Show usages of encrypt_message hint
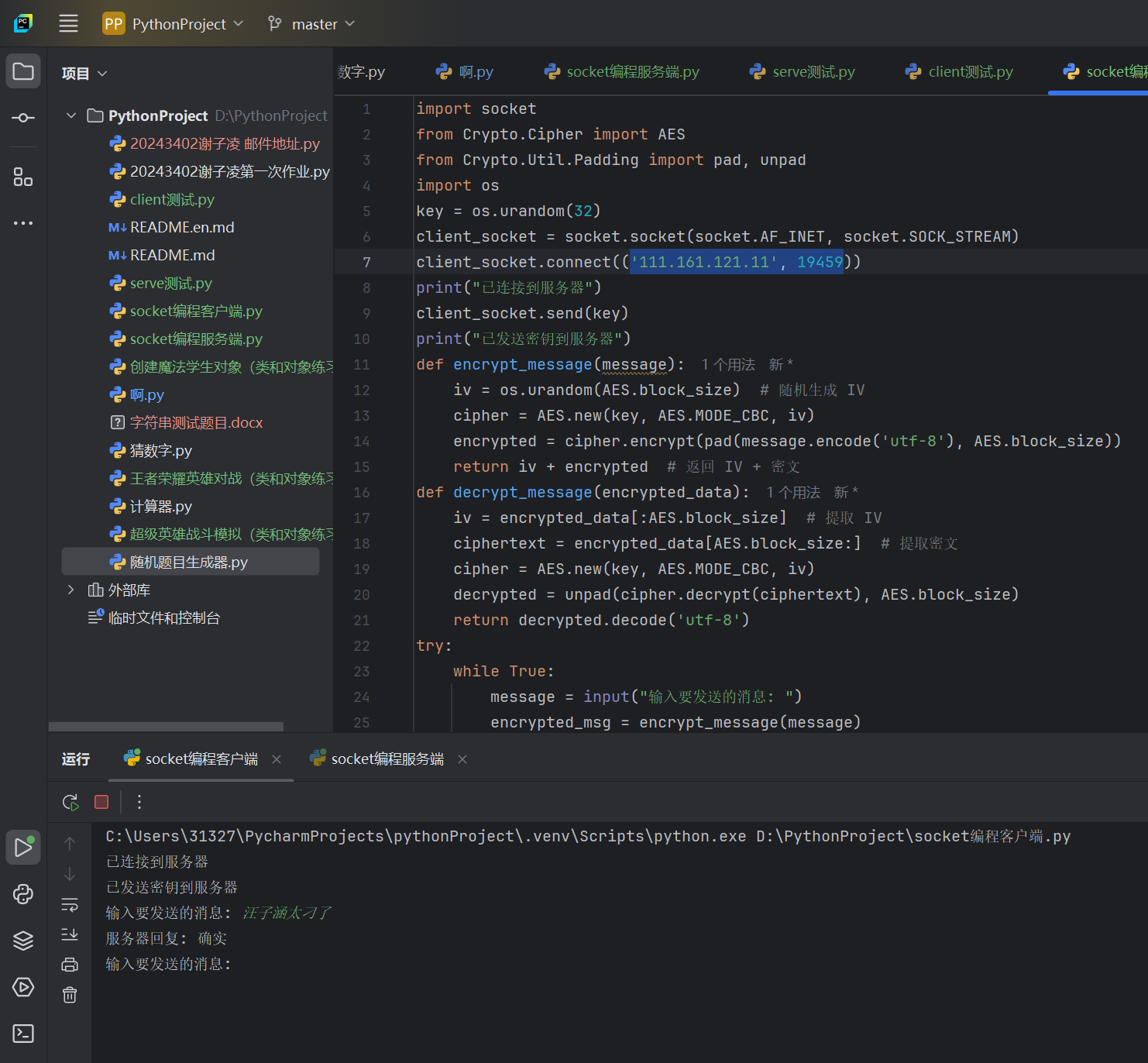 [727, 364]
